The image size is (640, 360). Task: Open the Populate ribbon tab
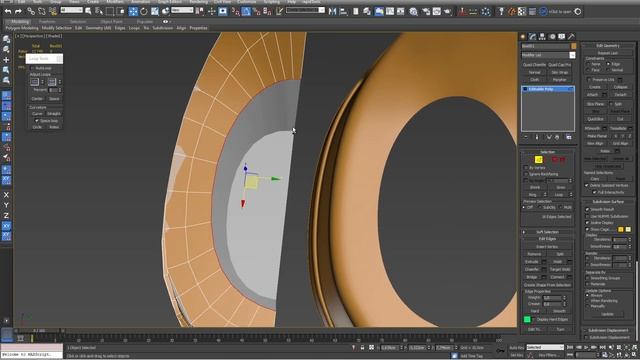pyautogui.click(x=144, y=22)
